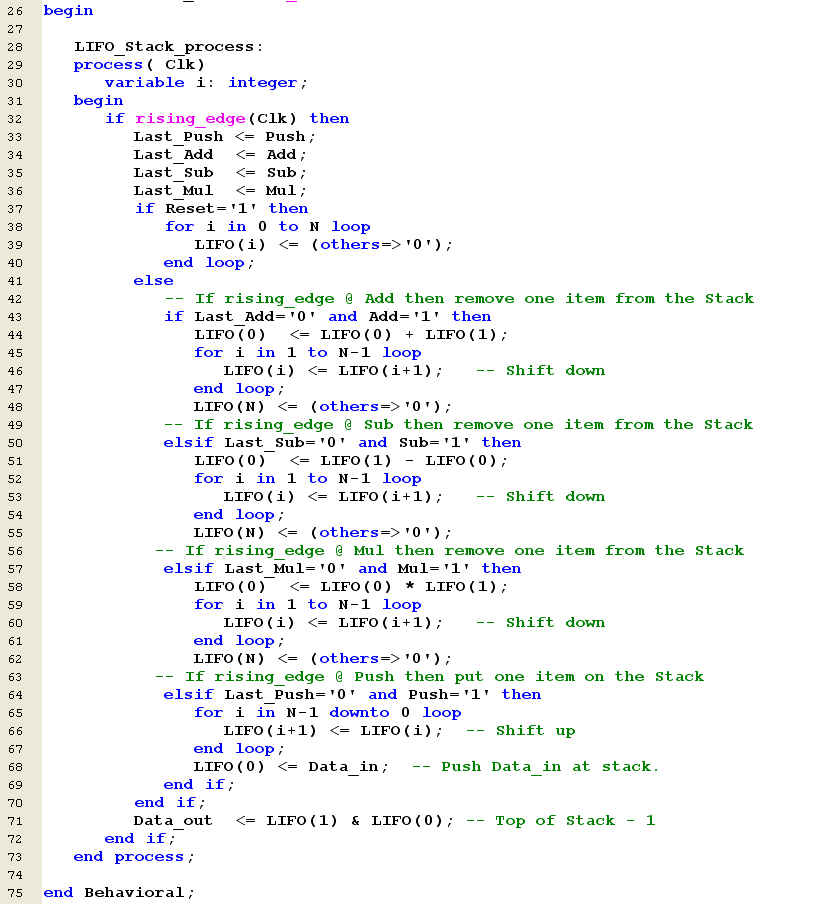Click 'variable i: integer;' declaration
This screenshot has width=813, height=904.
(206, 82)
